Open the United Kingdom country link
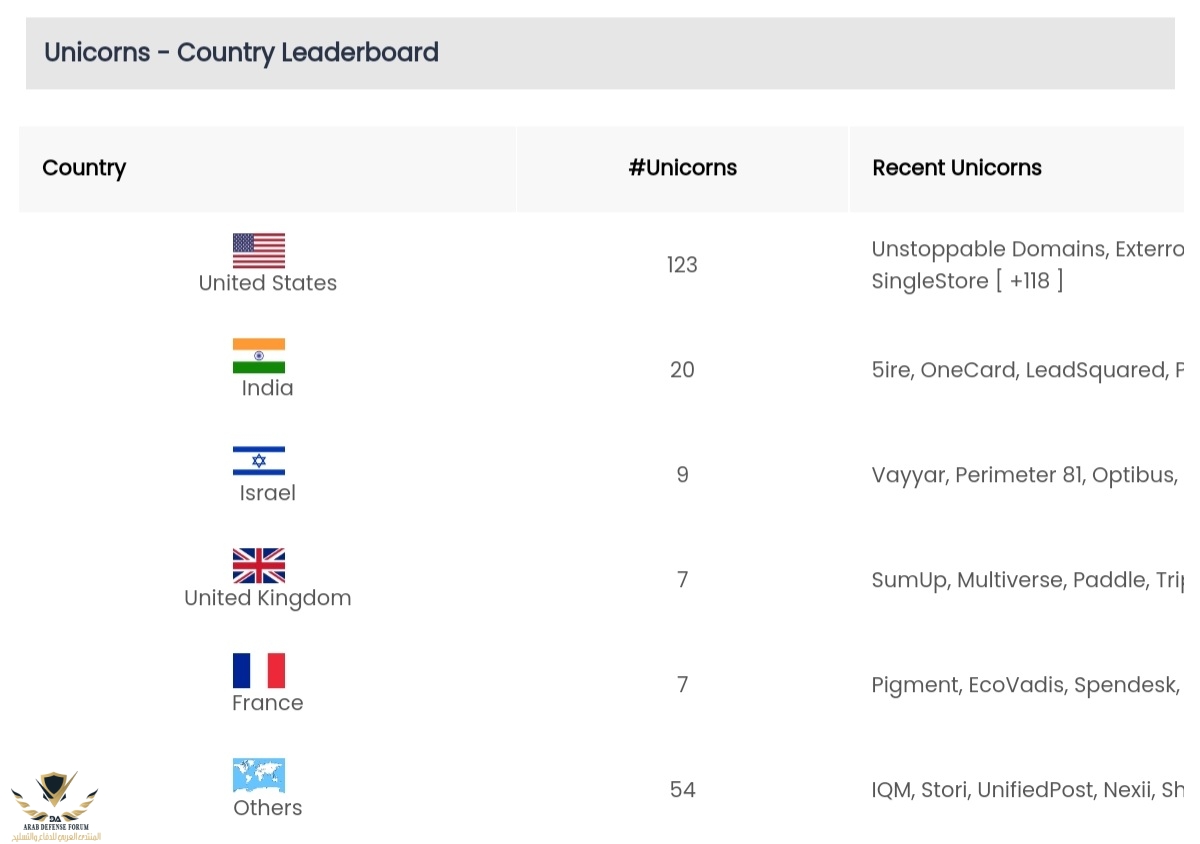 pyautogui.click(x=268, y=598)
